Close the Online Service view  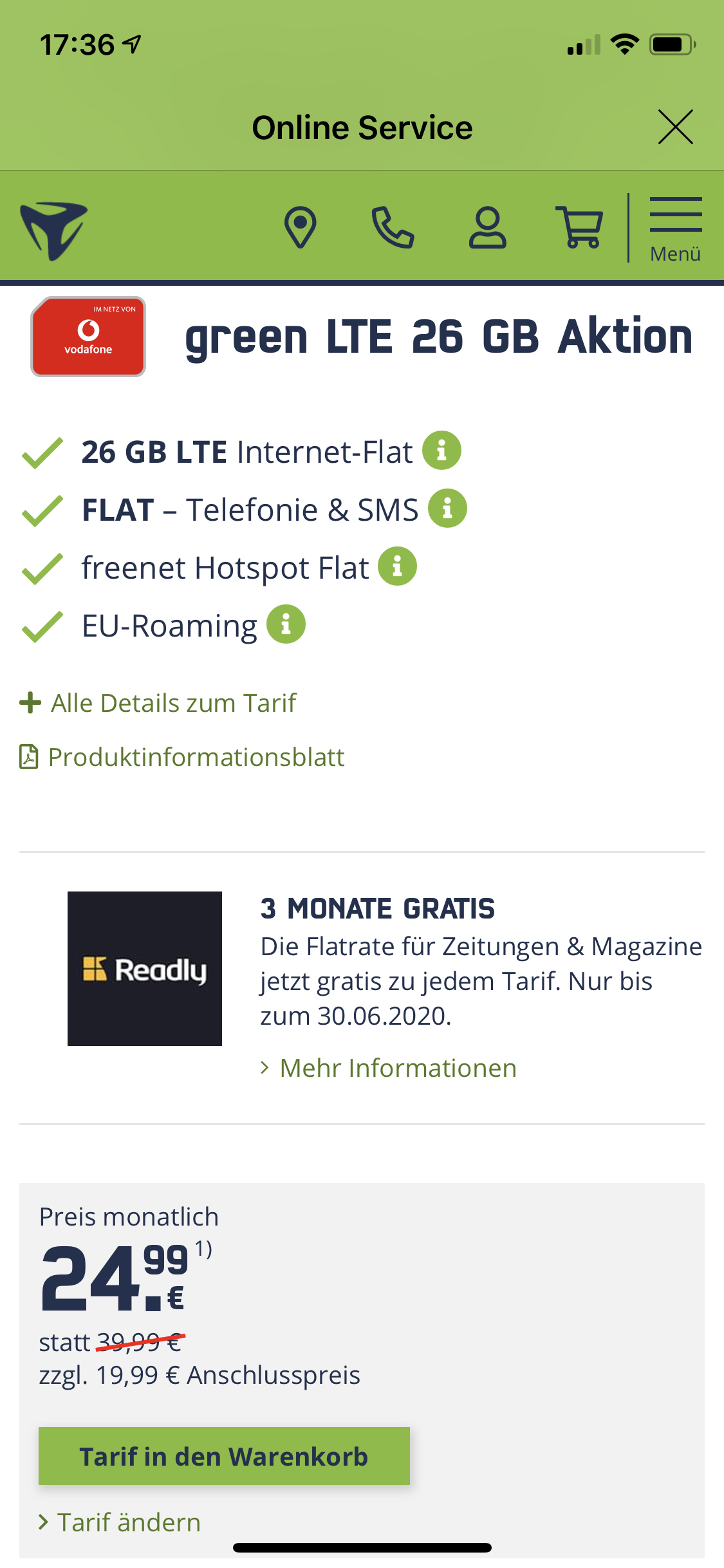point(676,127)
